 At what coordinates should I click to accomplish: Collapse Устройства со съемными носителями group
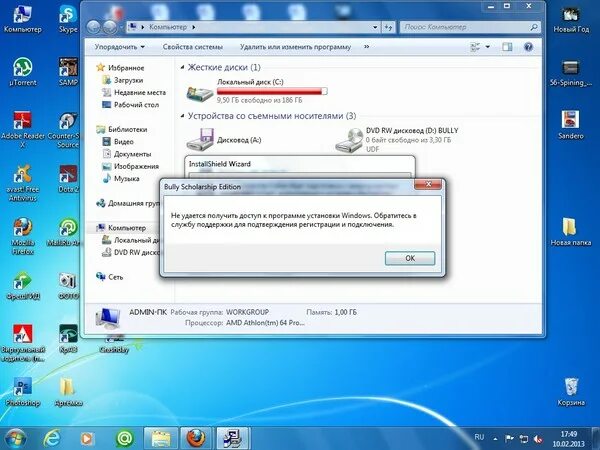click(183, 116)
